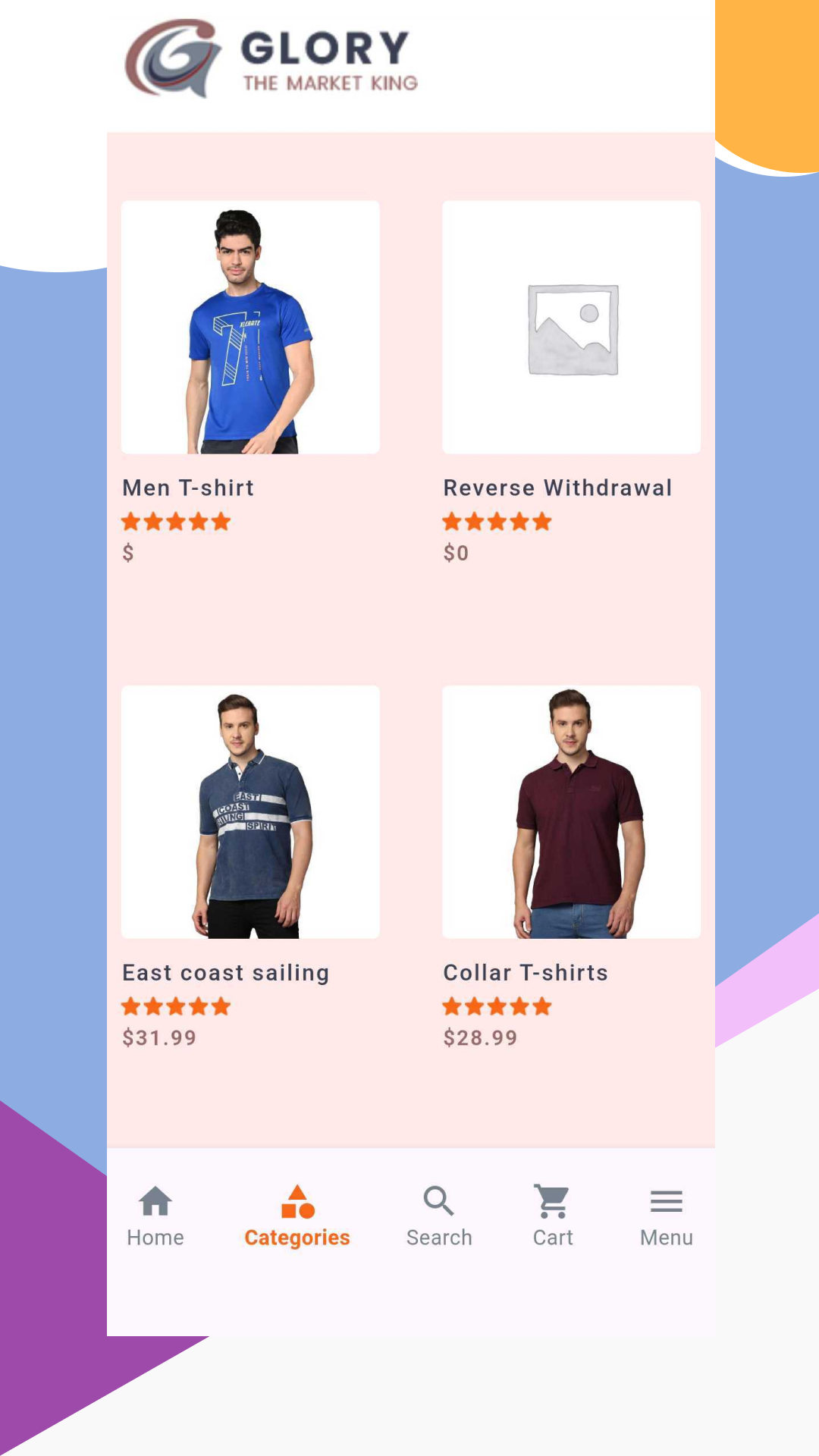Click the $31.99 price label

point(159,1037)
